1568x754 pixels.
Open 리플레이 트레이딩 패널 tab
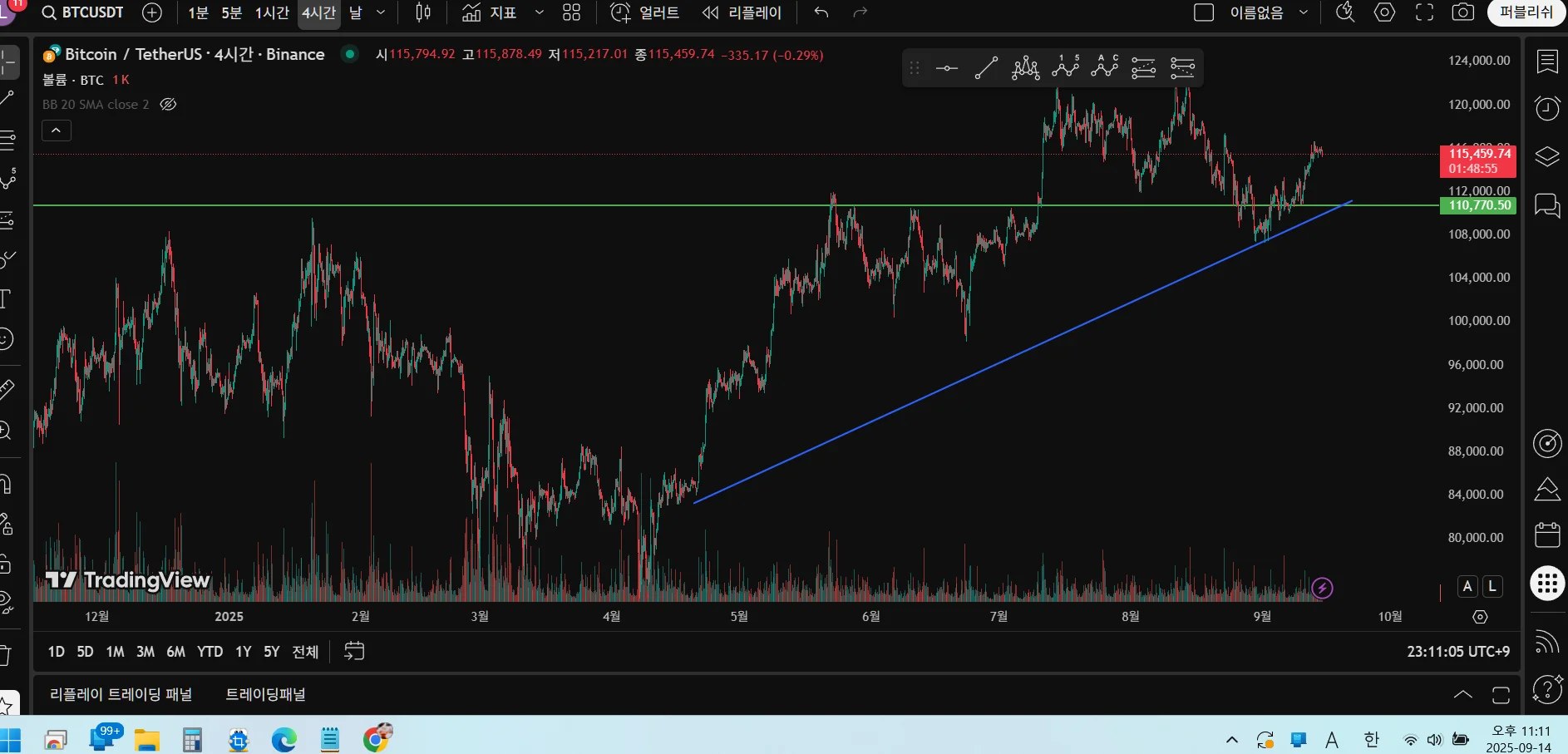121,694
